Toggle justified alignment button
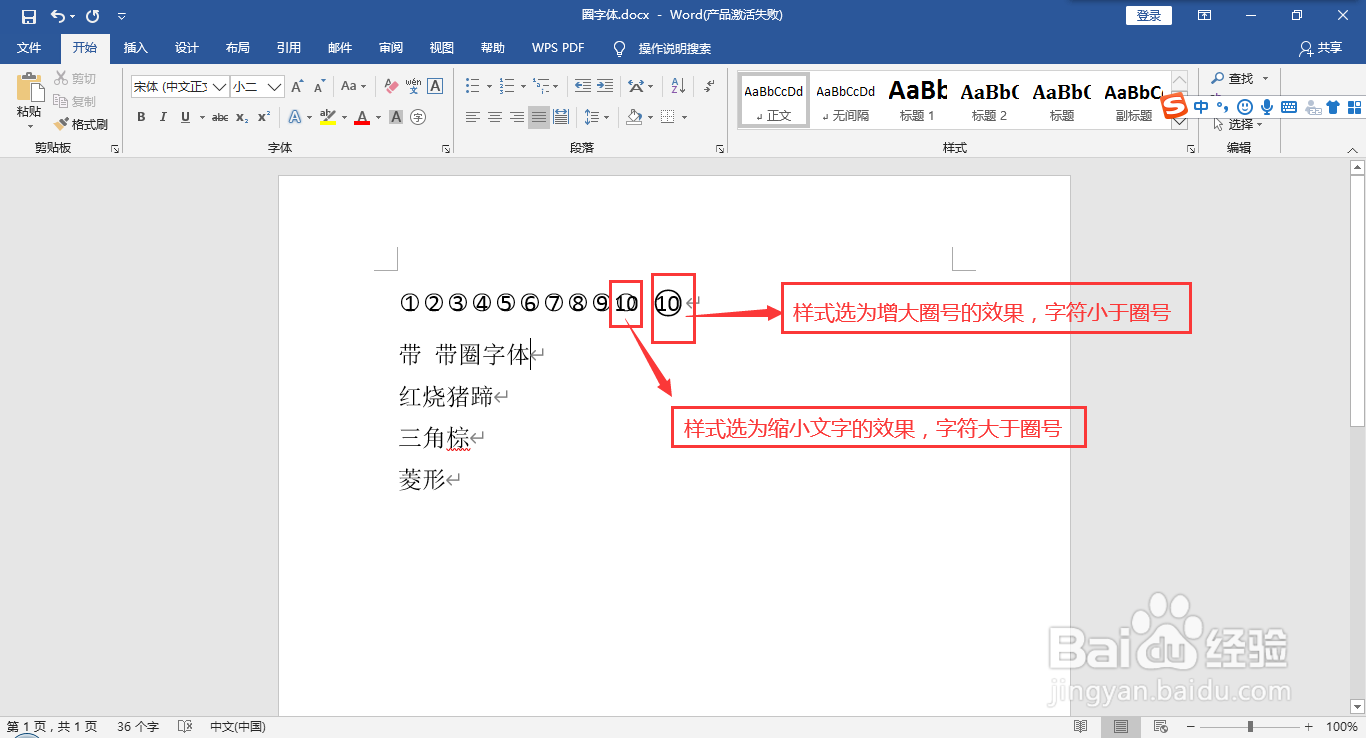The width and height of the screenshot is (1366, 738). [539, 117]
